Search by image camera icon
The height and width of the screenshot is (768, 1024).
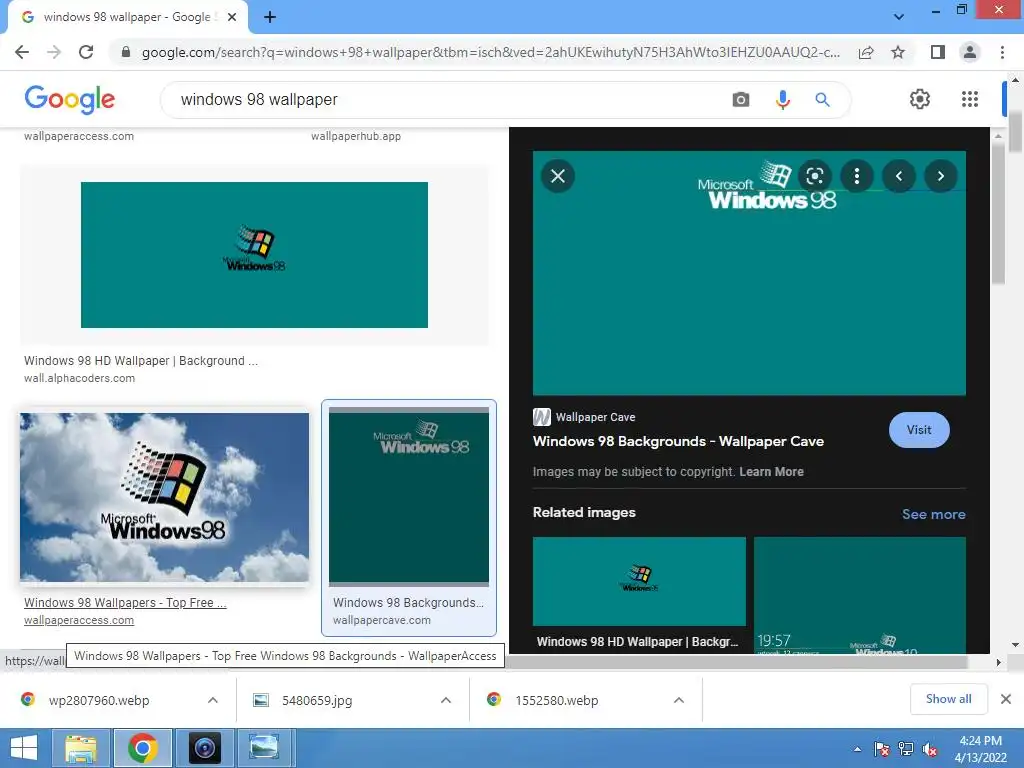741,100
